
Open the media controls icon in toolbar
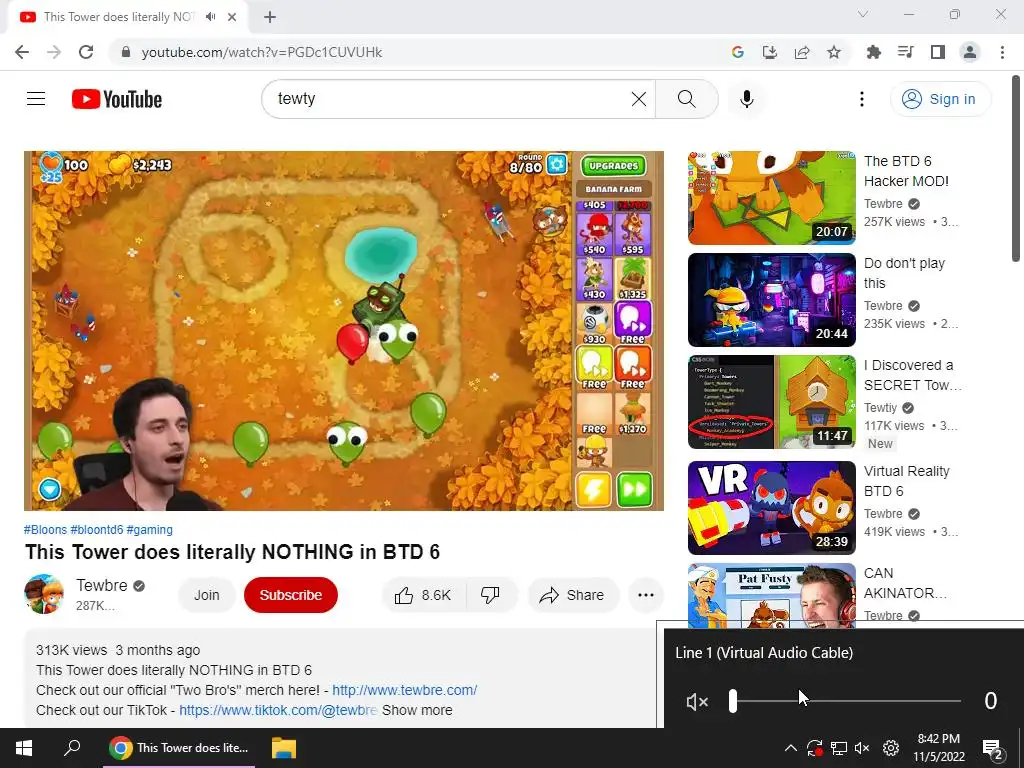coord(906,52)
